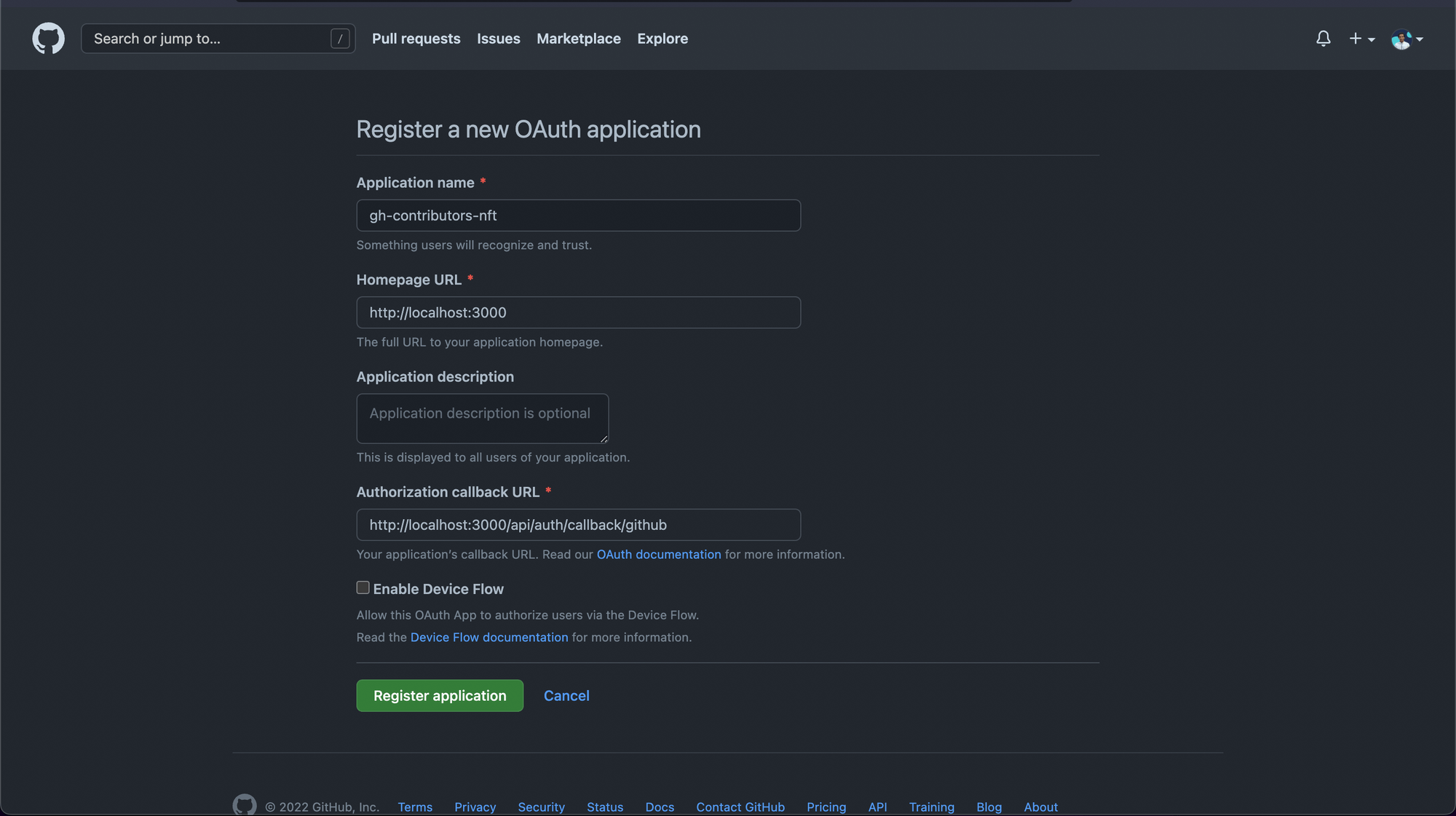Image resolution: width=1456 pixels, height=816 pixels.
Task: Open notifications via the bell icon
Action: click(x=1324, y=39)
